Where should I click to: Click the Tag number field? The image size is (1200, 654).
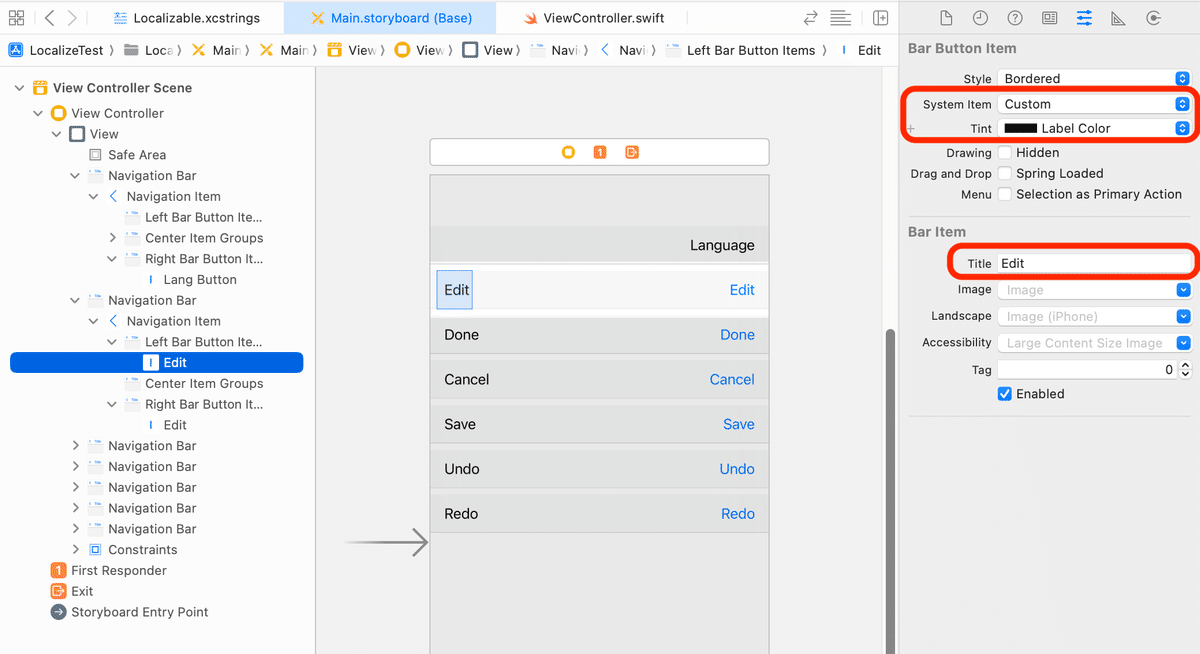pos(1087,369)
